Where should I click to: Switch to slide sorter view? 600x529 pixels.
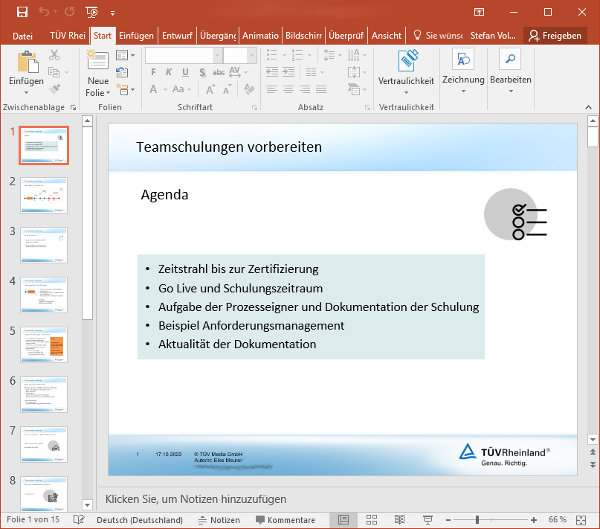click(371, 520)
